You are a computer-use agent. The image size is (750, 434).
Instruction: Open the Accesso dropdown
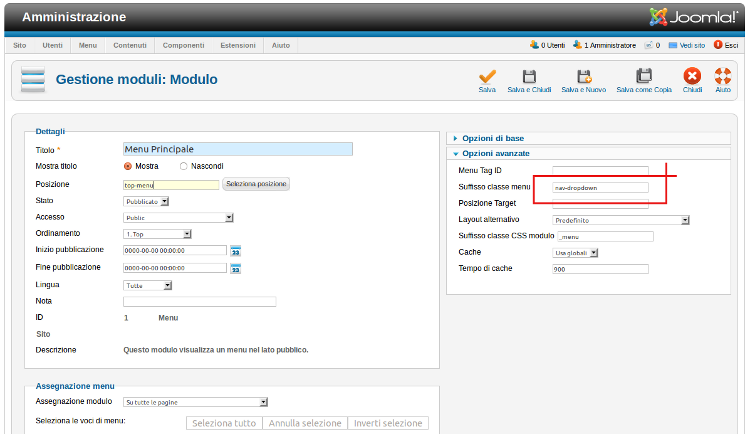pyautogui.click(x=178, y=217)
